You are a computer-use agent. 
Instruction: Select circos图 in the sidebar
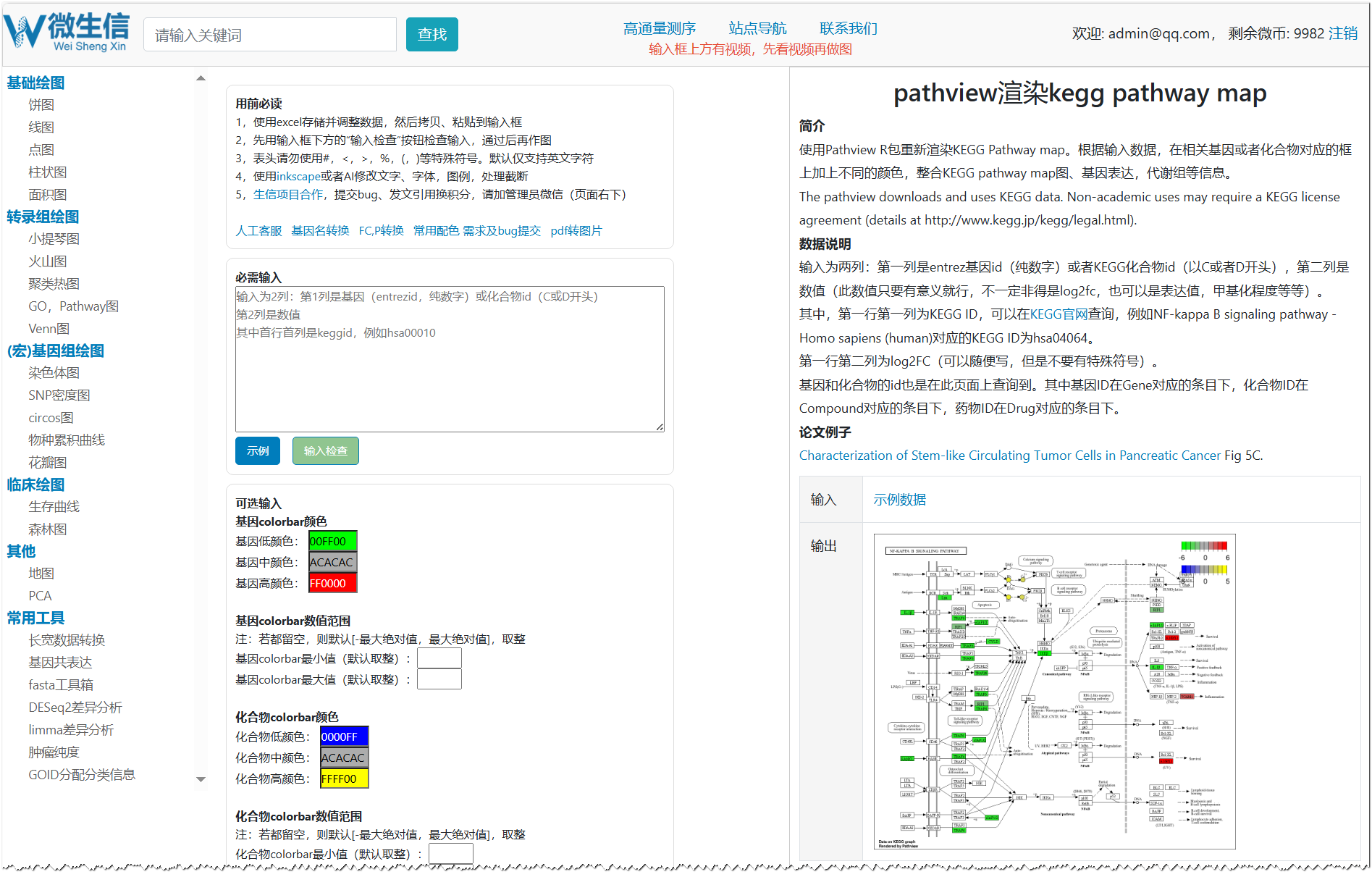[x=51, y=418]
